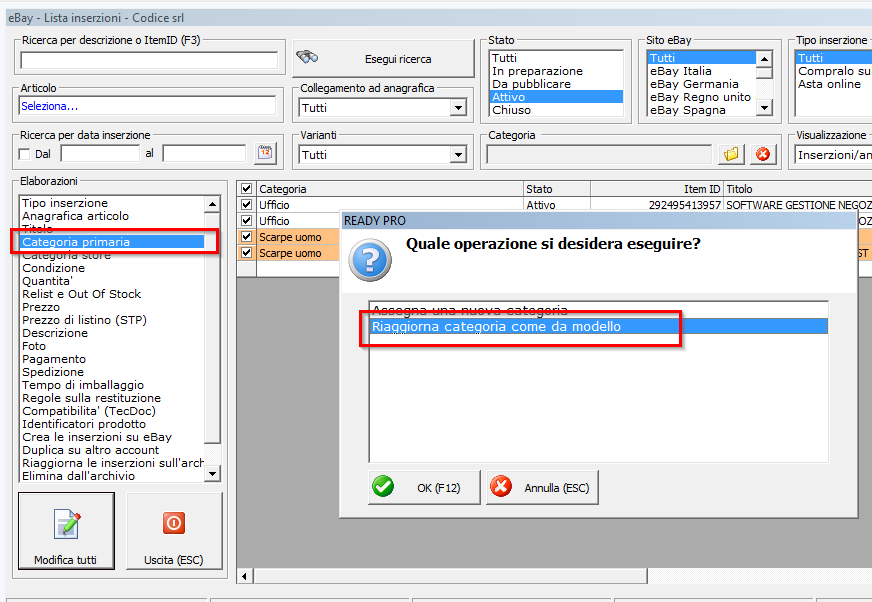Click the Uscita (ESC) button

(174, 531)
